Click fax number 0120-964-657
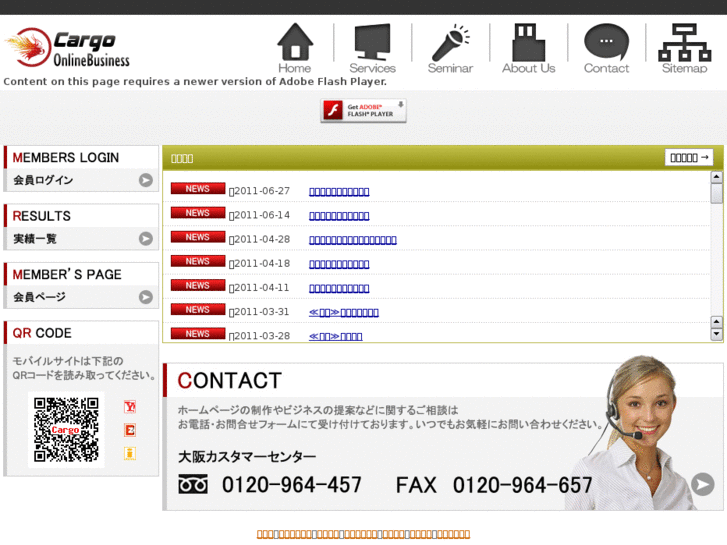Screen dimensions: 727x545 coord(523,485)
